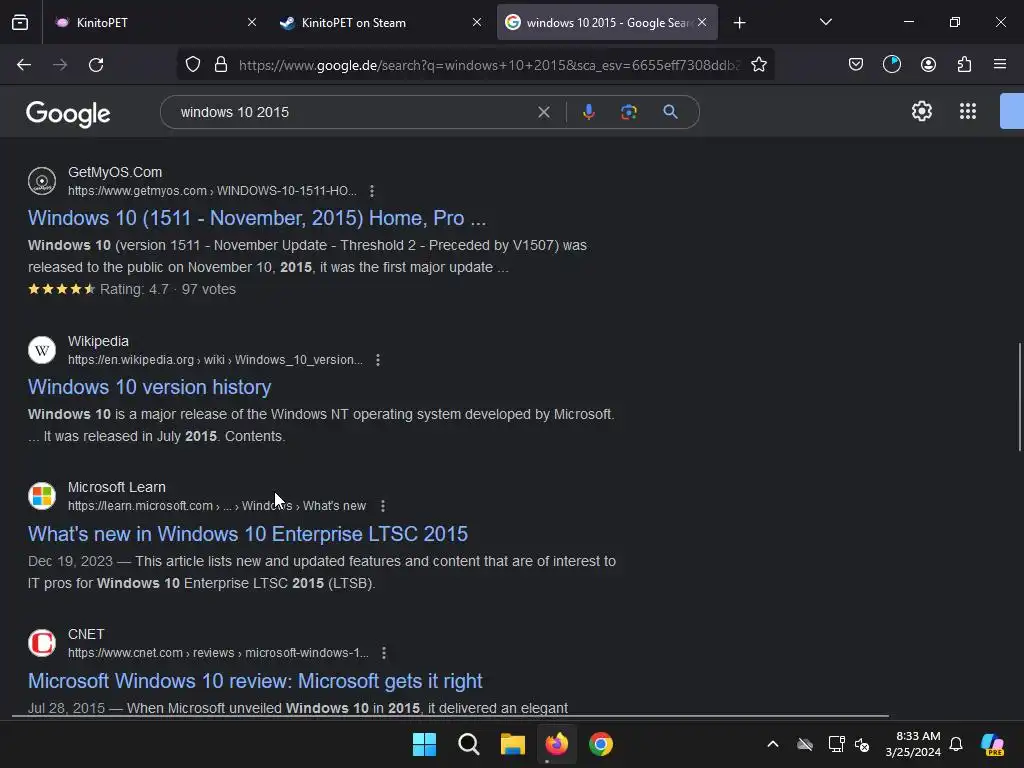Open the clock and date flyout
The height and width of the screenshot is (768, 1024).
point(913,744)
